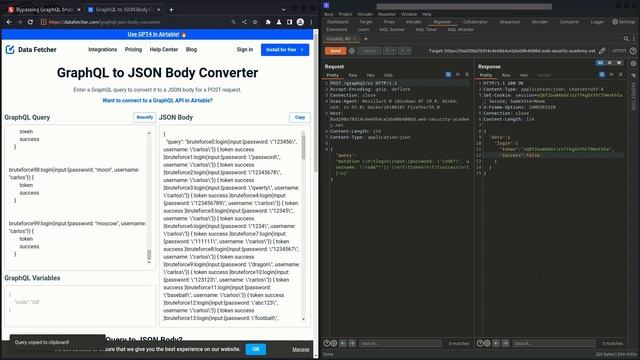This screenshot has width=640, height=360.
Task: Open the Pricing page link
Action: (x=133, y=49)
